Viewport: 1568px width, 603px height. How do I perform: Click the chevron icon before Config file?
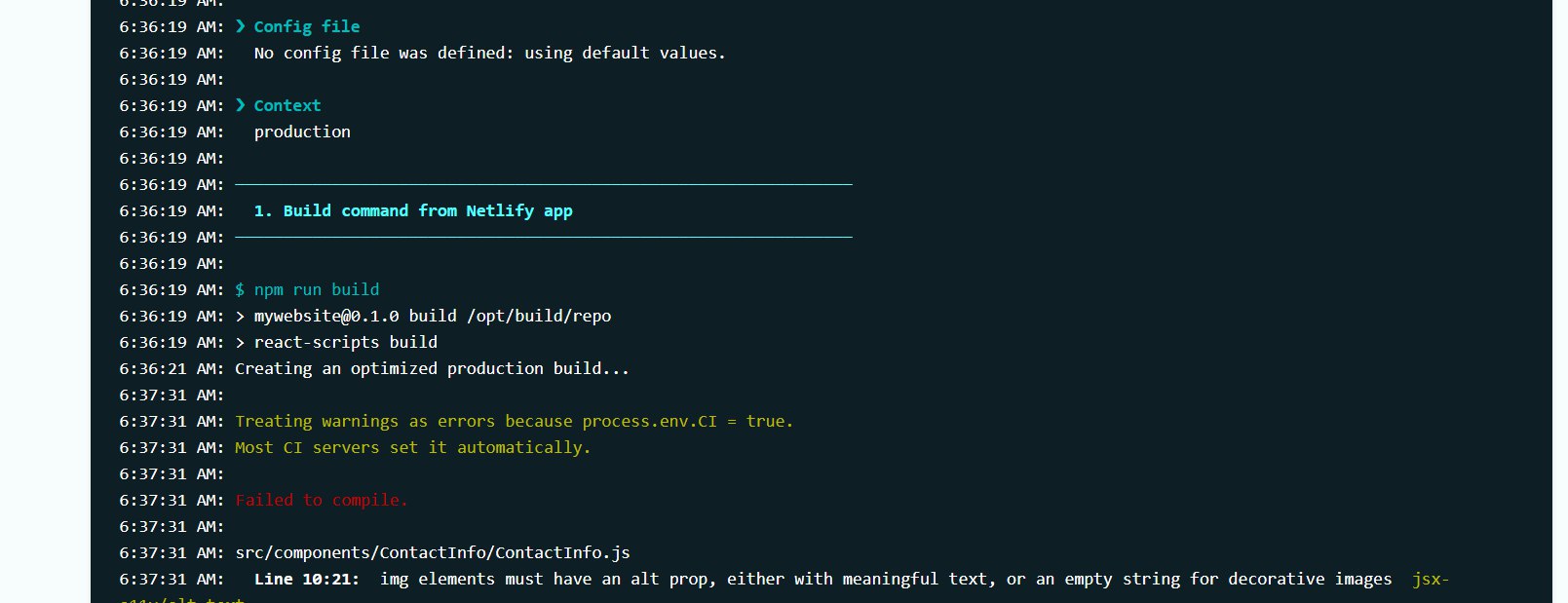pyautogui.click(x=241, y=26)
